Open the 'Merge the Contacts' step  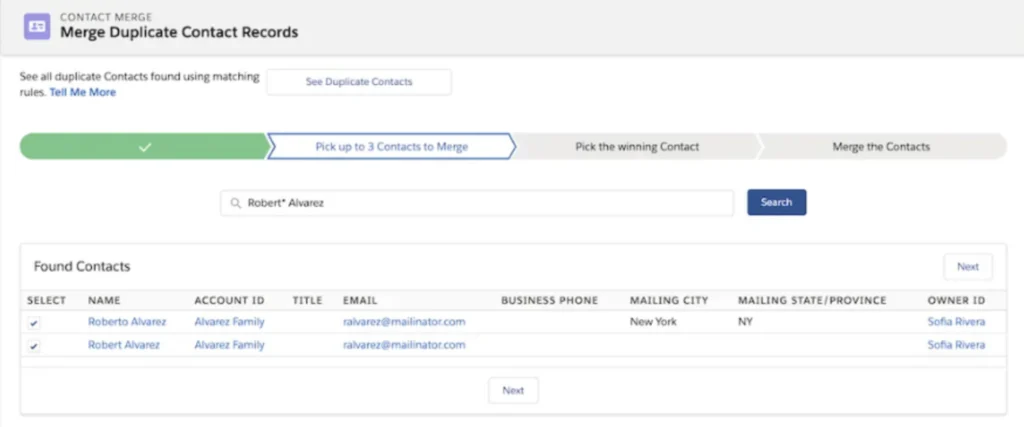coord(880,147)
